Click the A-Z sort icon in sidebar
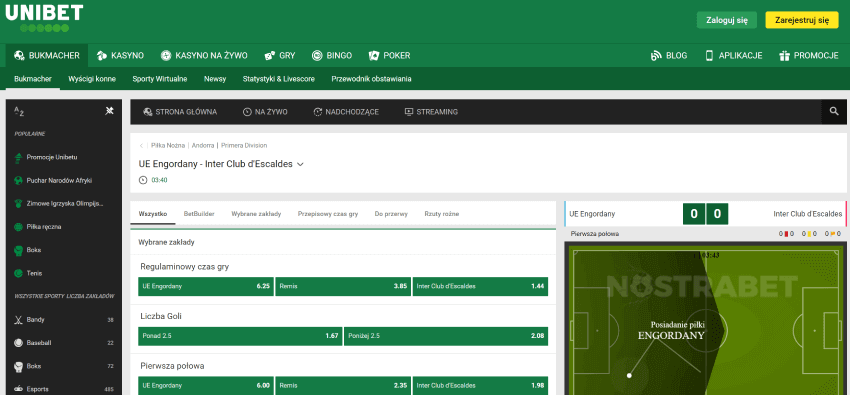 click(x=19, y=111)
